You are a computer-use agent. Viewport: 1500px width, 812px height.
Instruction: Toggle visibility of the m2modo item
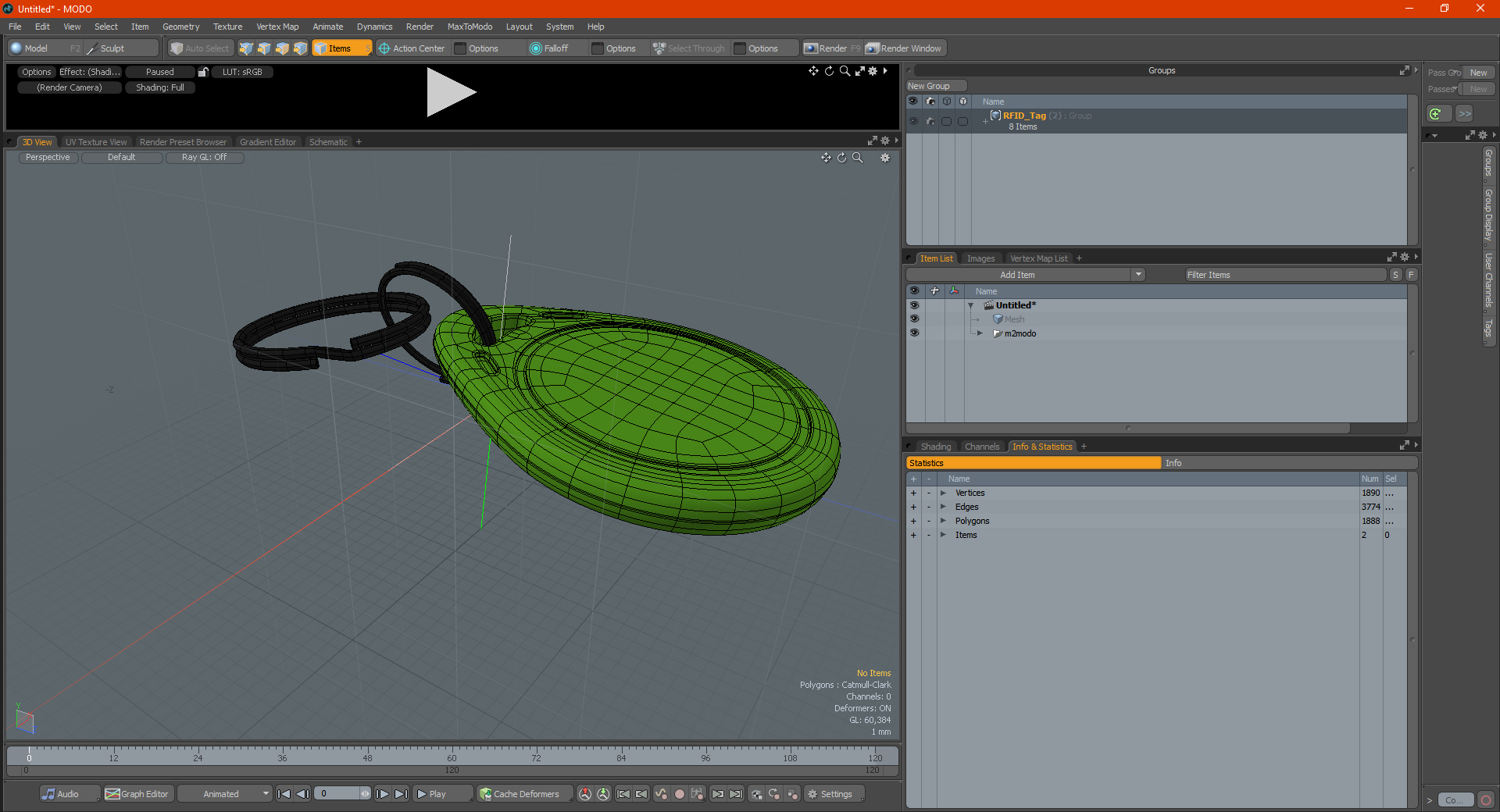pos(914,333)
